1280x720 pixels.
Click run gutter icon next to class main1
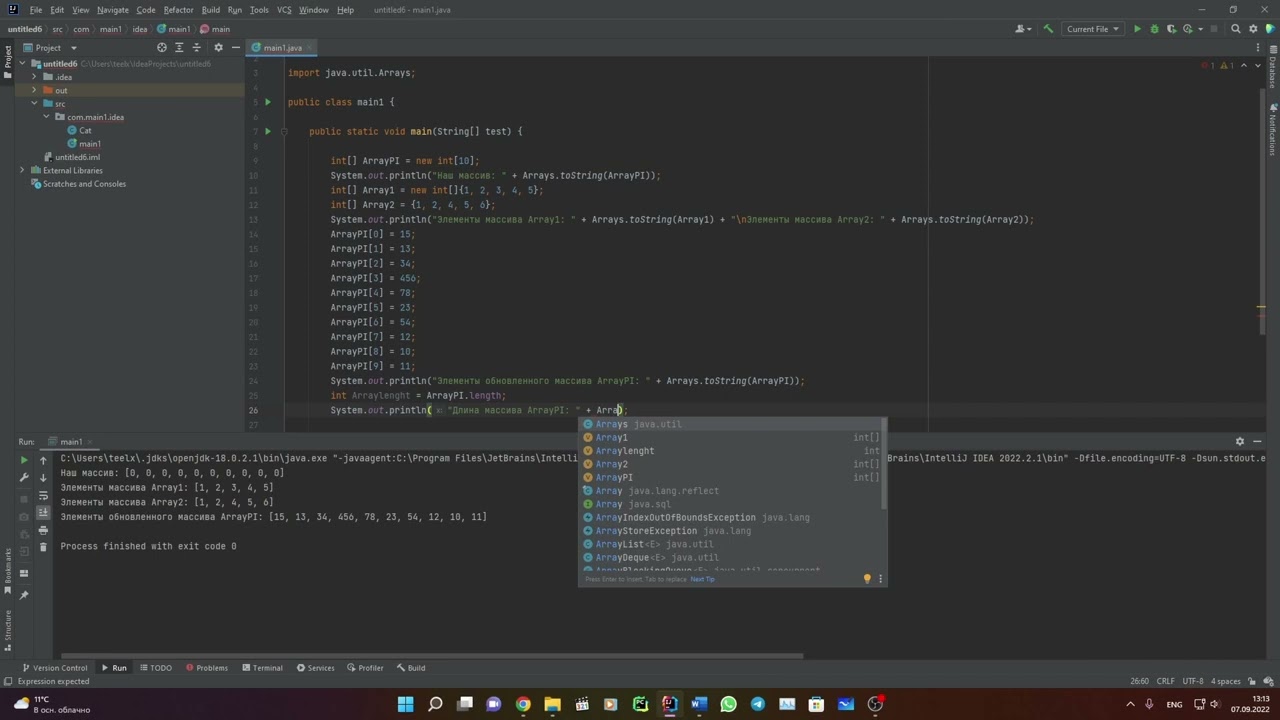coord(267,102)
